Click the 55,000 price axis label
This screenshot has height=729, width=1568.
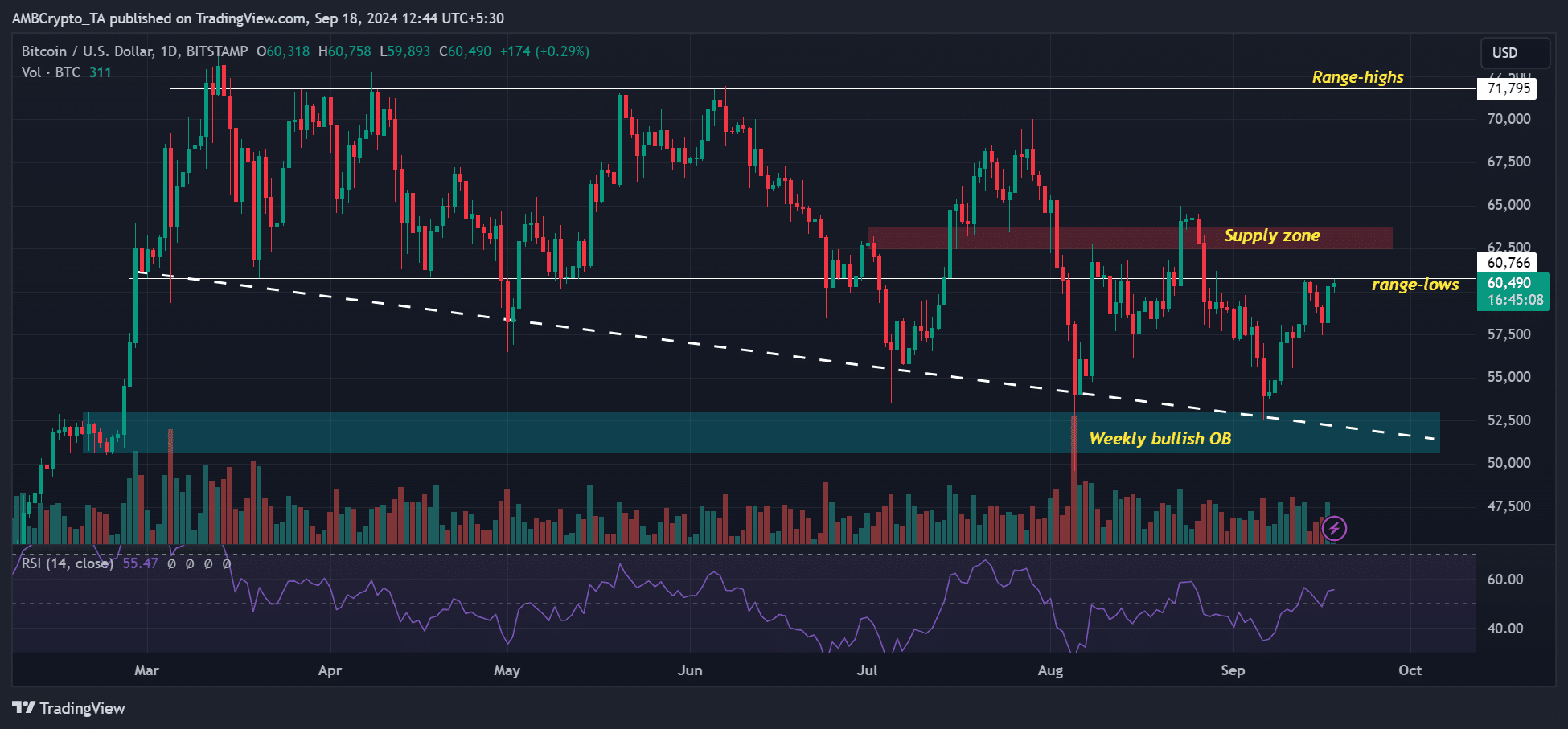point(1509,377)
